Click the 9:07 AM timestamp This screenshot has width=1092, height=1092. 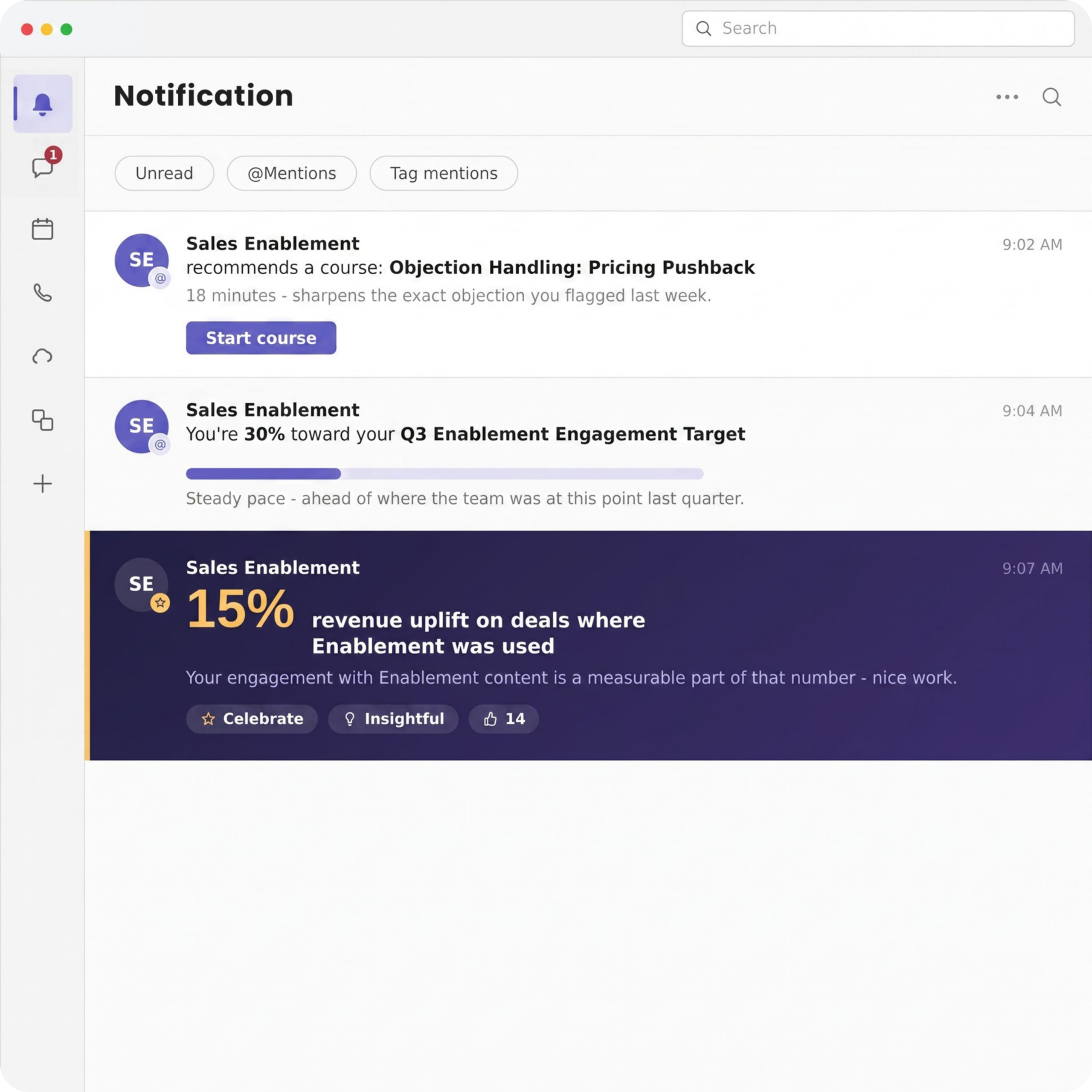(1032, 569)
